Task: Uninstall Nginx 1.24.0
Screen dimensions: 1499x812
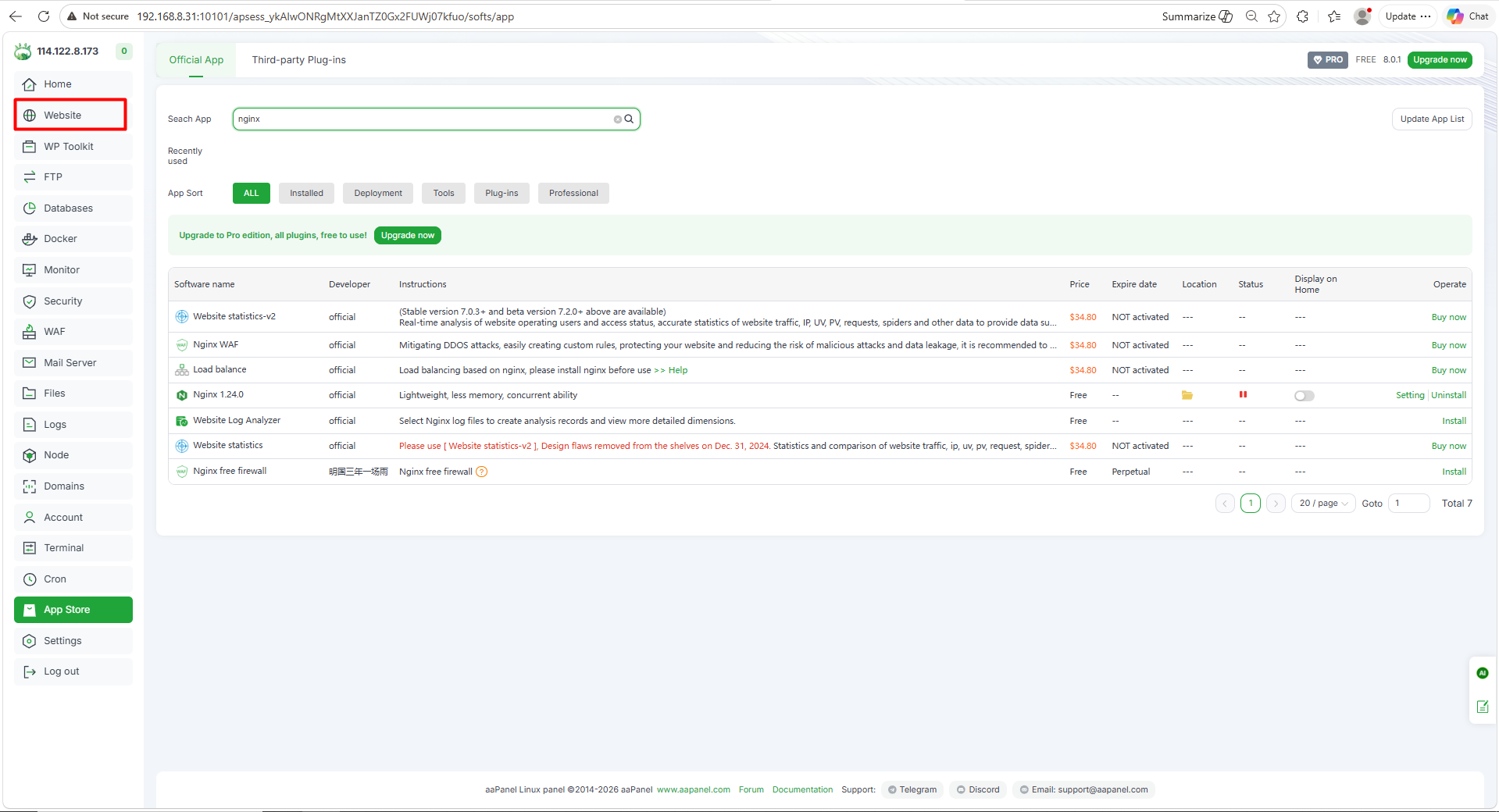Action: [x=1448, y=396]
